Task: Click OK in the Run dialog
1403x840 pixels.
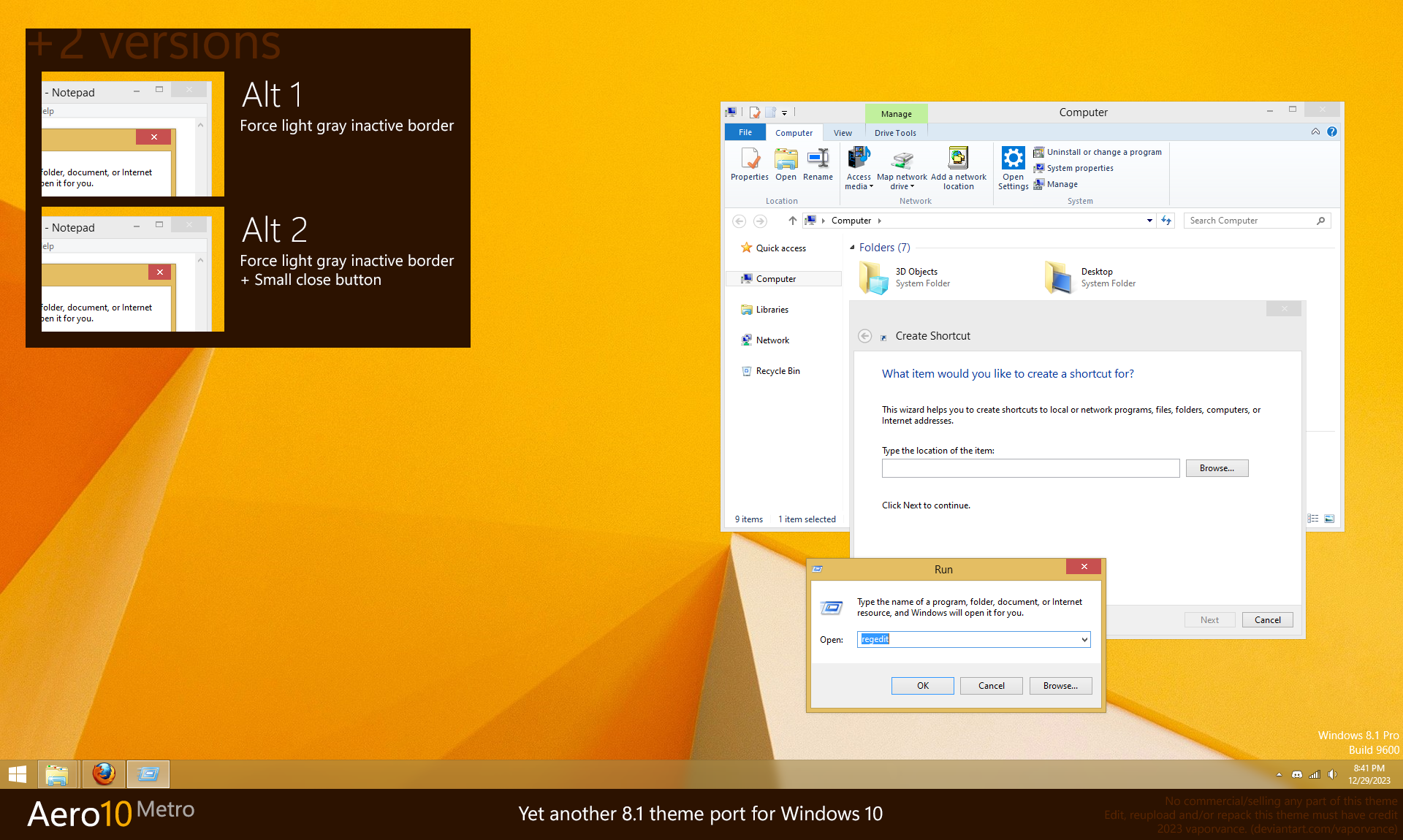Action: (922, 685)
